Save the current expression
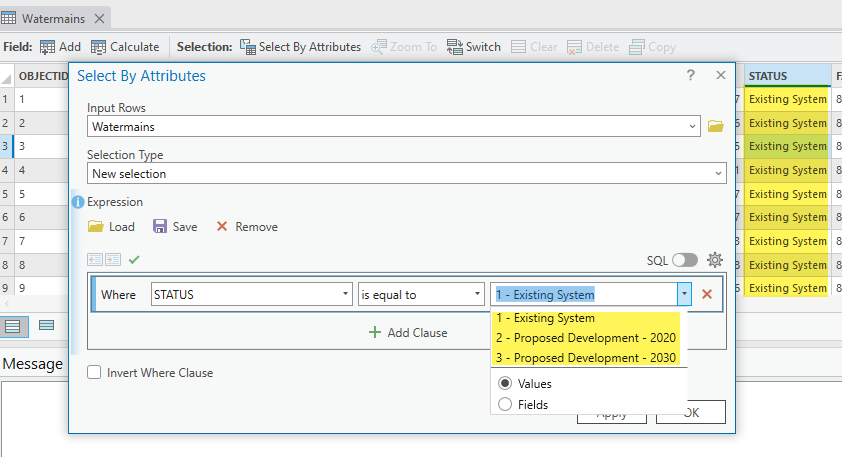842x457 pixels. point(175,227)
